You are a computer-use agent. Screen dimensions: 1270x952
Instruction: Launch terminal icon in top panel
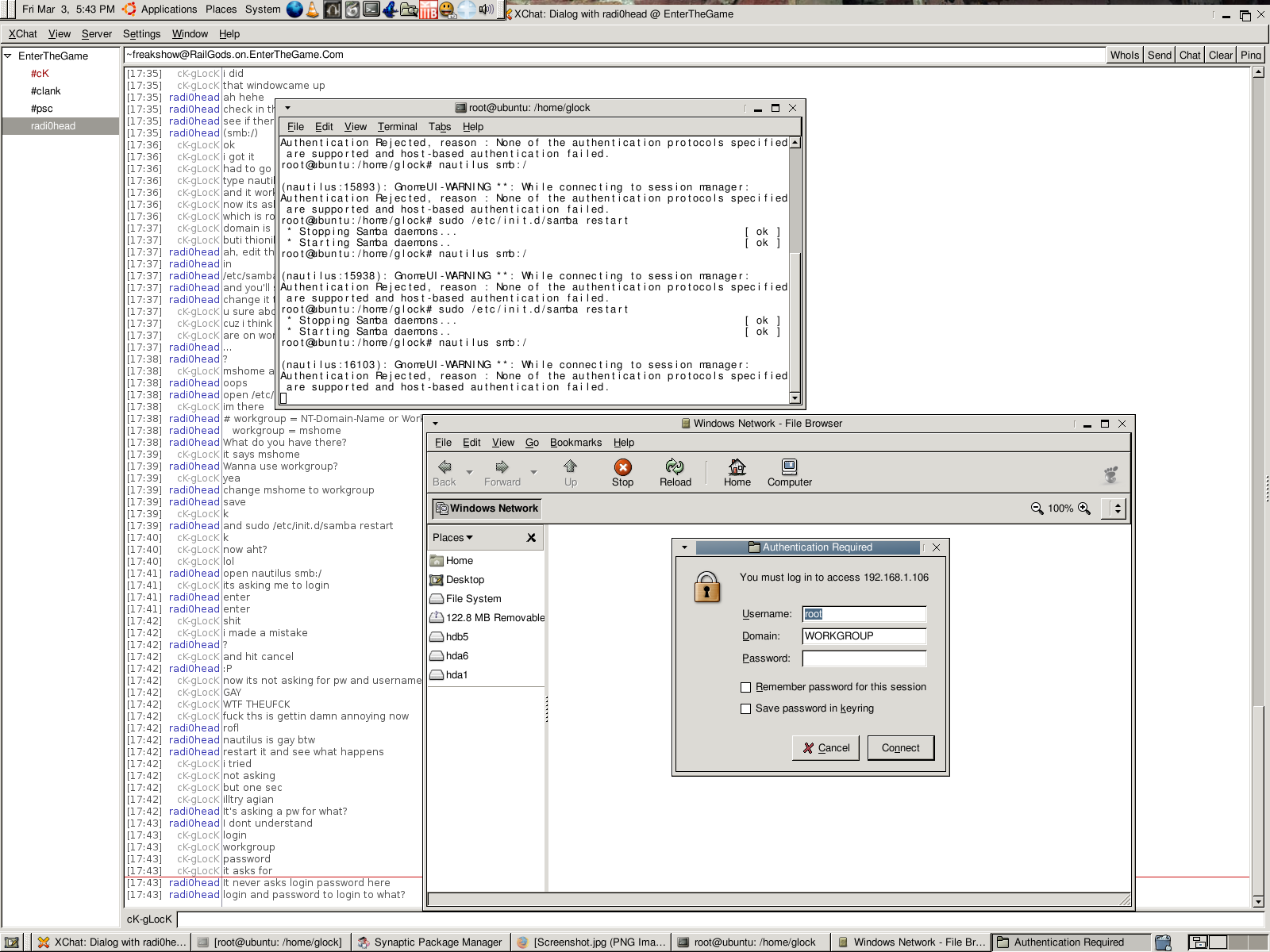(371, 10)
